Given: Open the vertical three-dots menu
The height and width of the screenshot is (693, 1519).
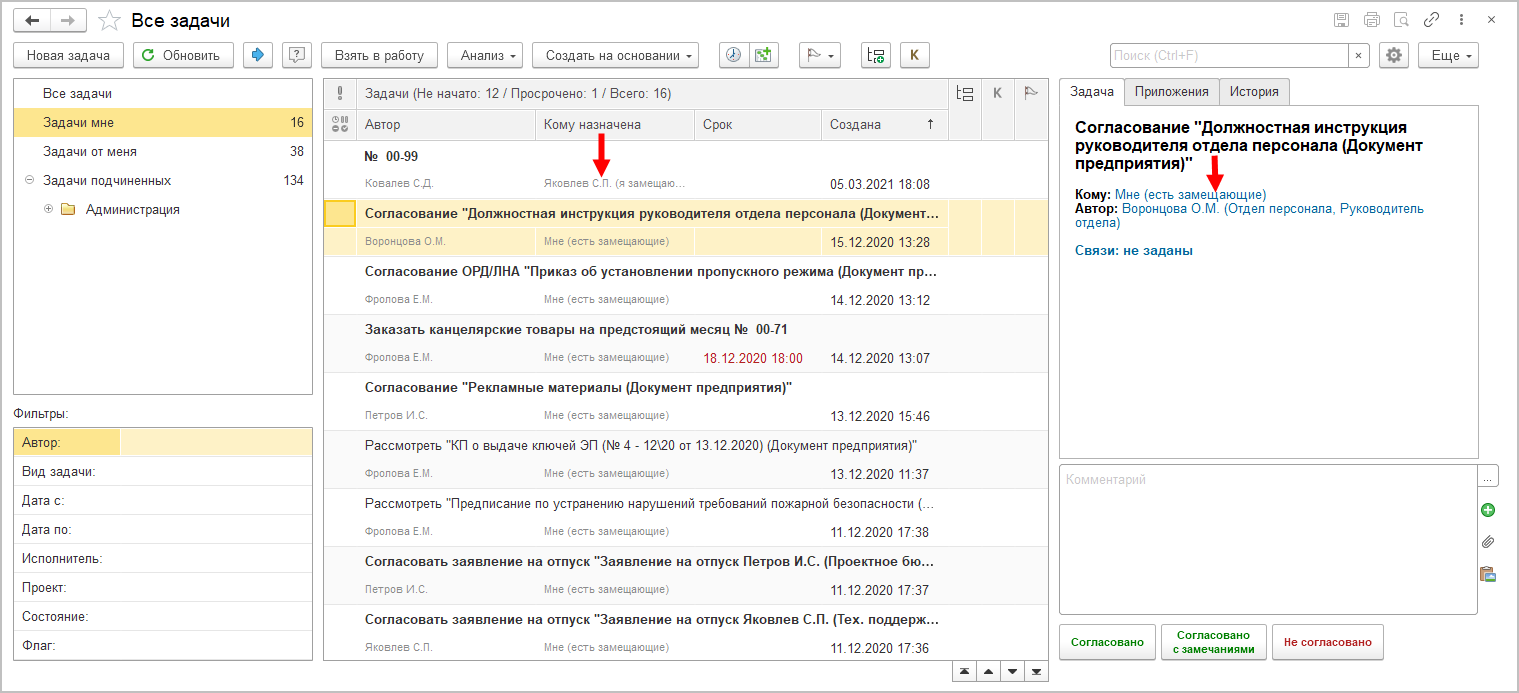Looking at the screenshot, I should [1461, 20].
